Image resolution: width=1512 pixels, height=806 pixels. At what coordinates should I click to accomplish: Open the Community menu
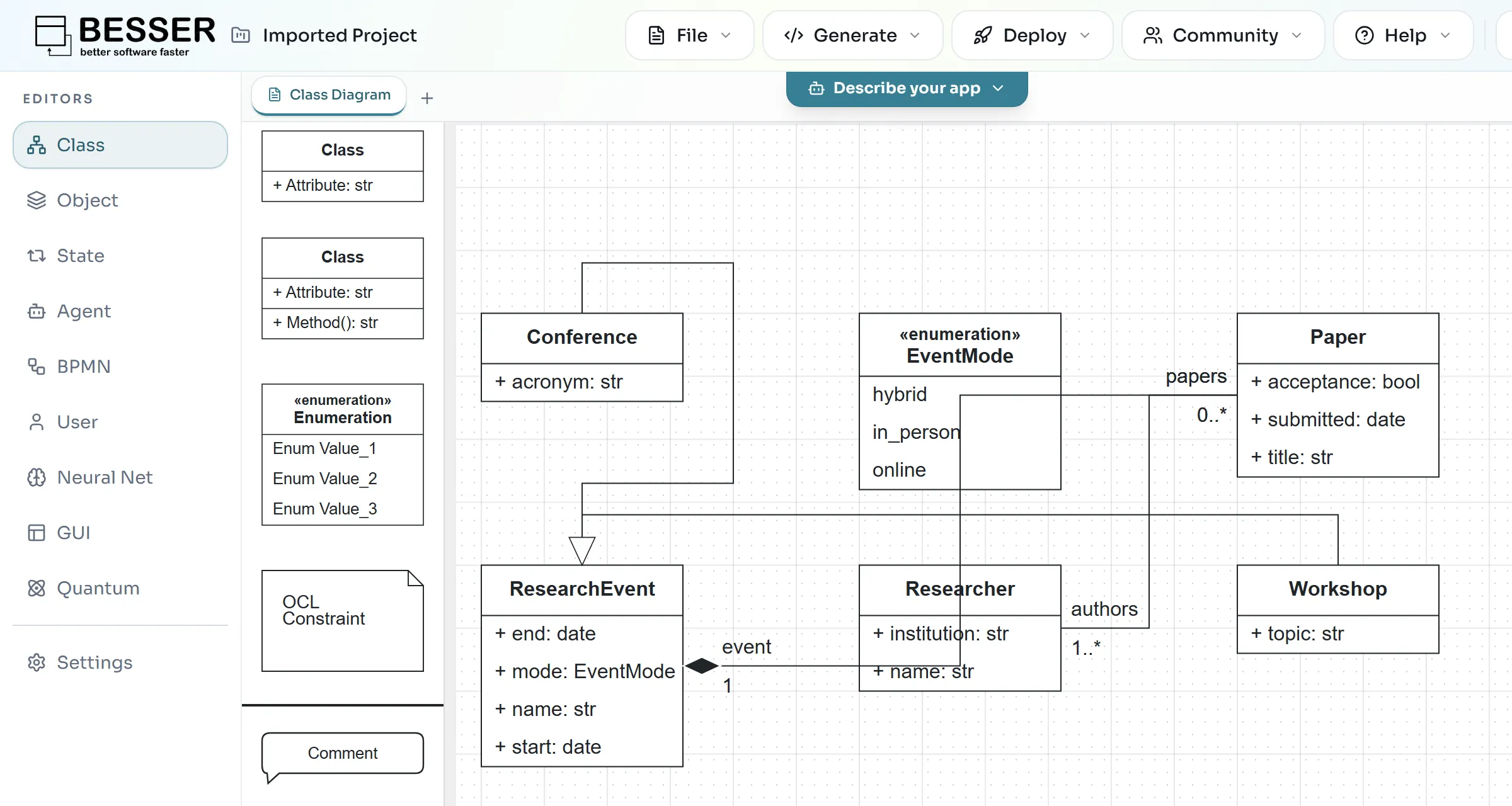[x=1223, y=35]
